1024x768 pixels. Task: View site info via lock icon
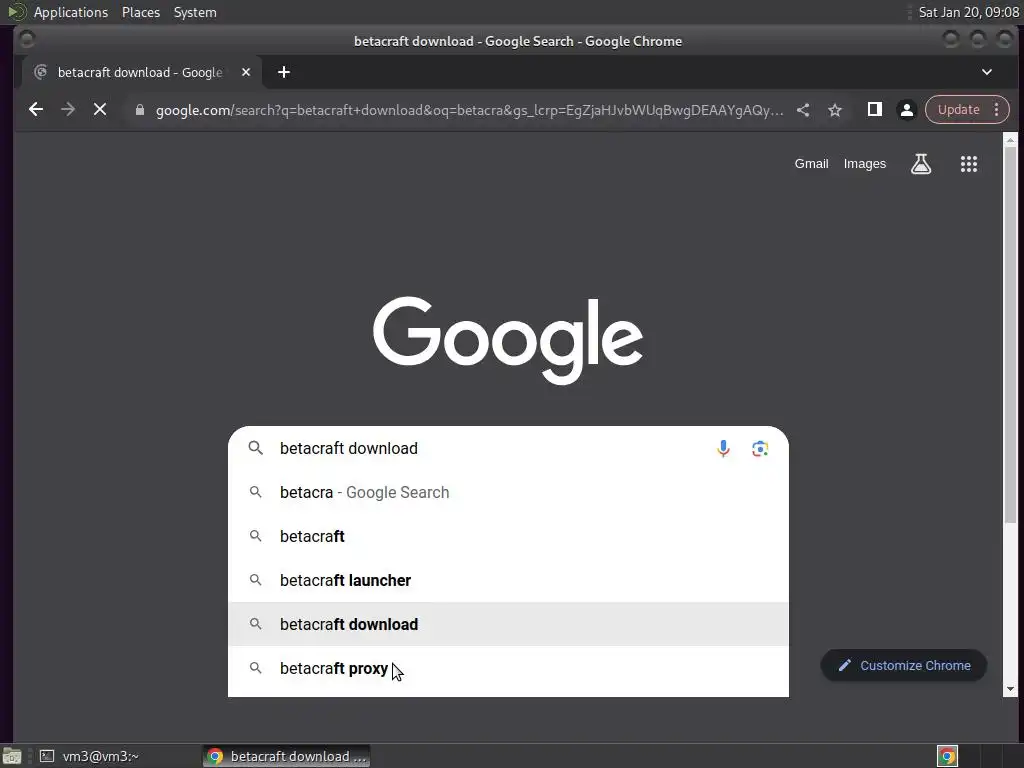139,110
